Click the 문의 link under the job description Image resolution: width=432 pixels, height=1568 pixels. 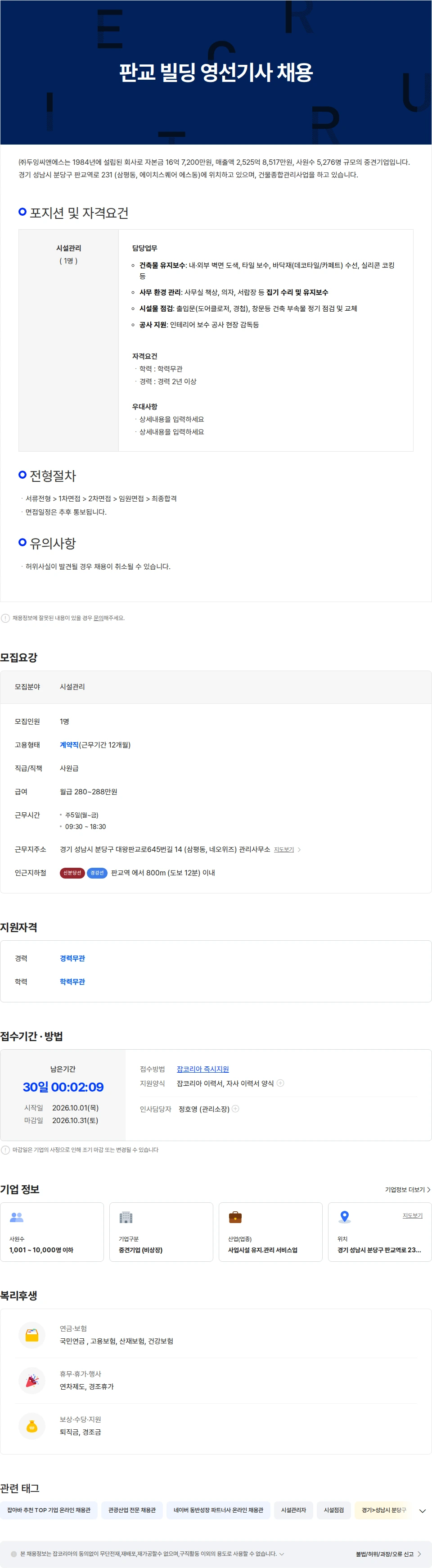[98, 618]
